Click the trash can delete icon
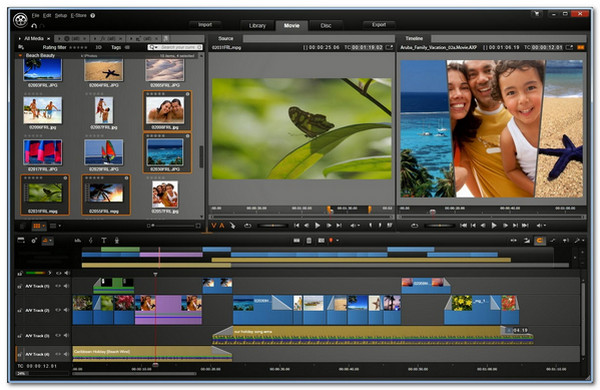Image resolution: width=600 pixels, height=390 pixels. click(309, 240)
